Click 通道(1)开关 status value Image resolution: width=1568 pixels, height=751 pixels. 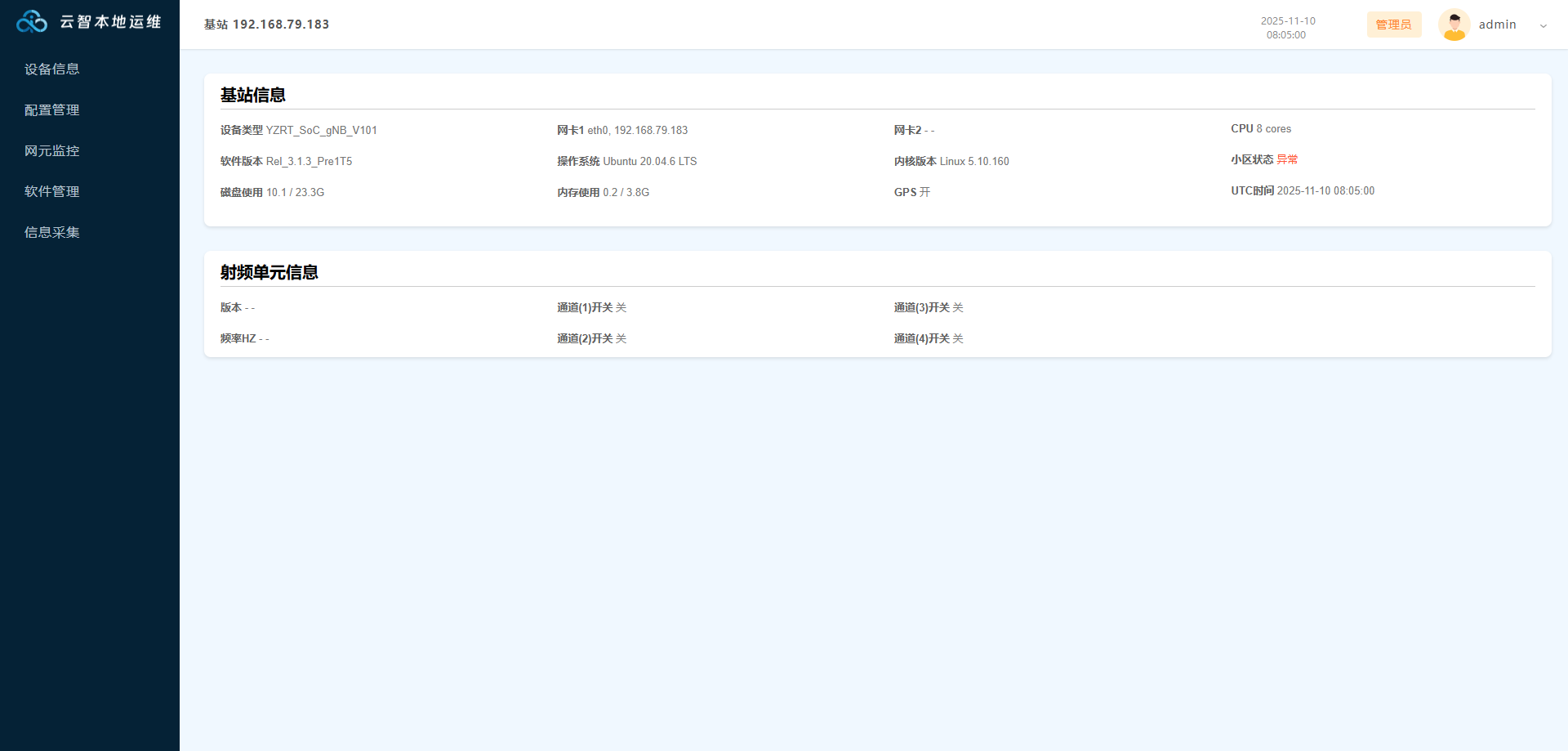[x=621, y=308]
